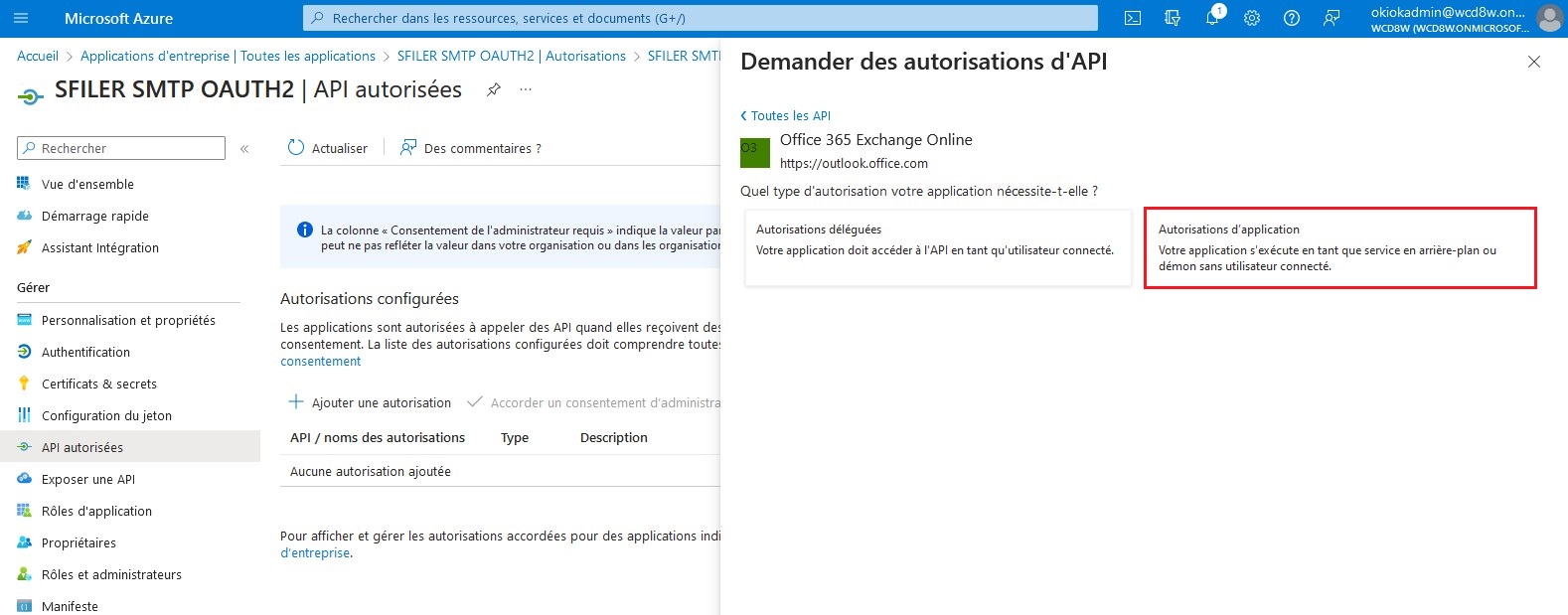Open the help question mark icon
This screenshot has width=1568, height=615.
pos(1292,18)
